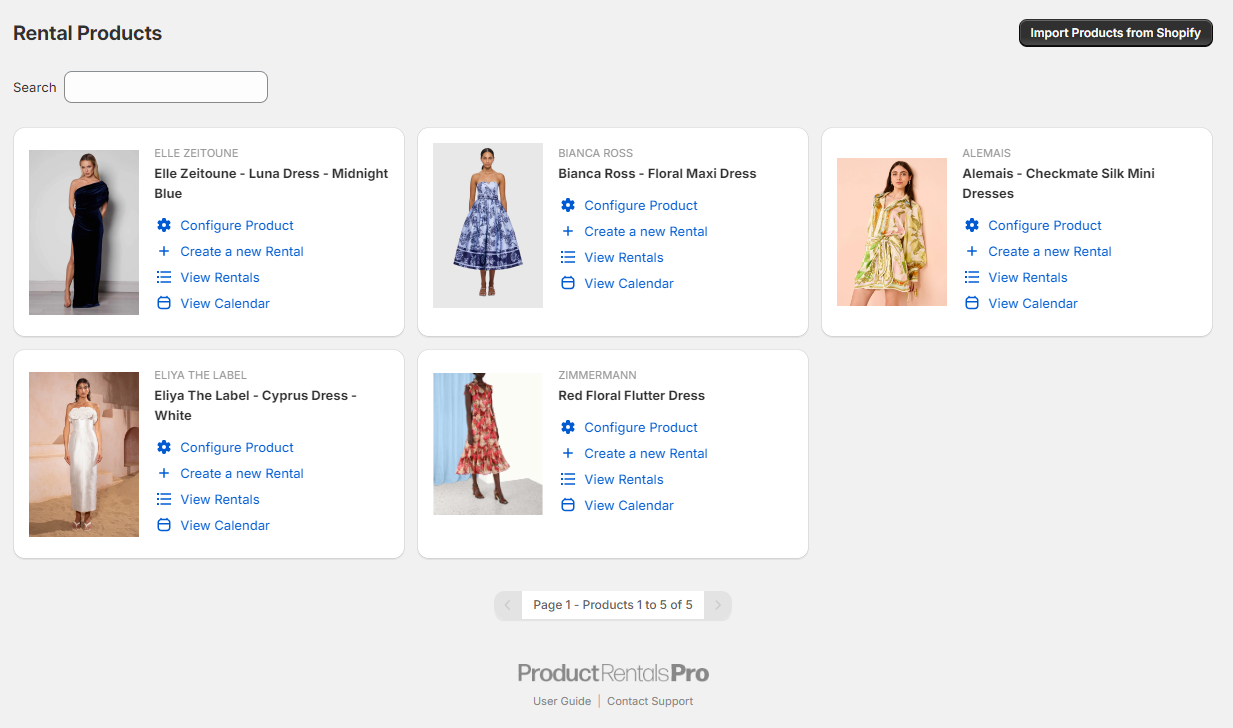1233x728 pixels.
Task: Open Elle Zeitoune Luna Dress thumbnail
Action: coord(84,232)
